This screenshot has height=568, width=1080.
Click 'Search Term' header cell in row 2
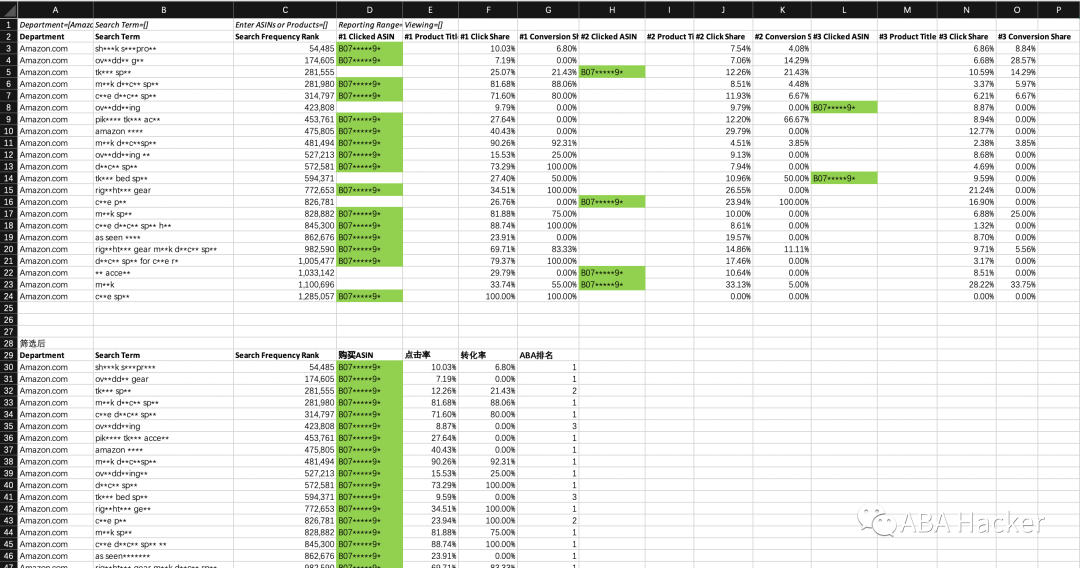163,36
